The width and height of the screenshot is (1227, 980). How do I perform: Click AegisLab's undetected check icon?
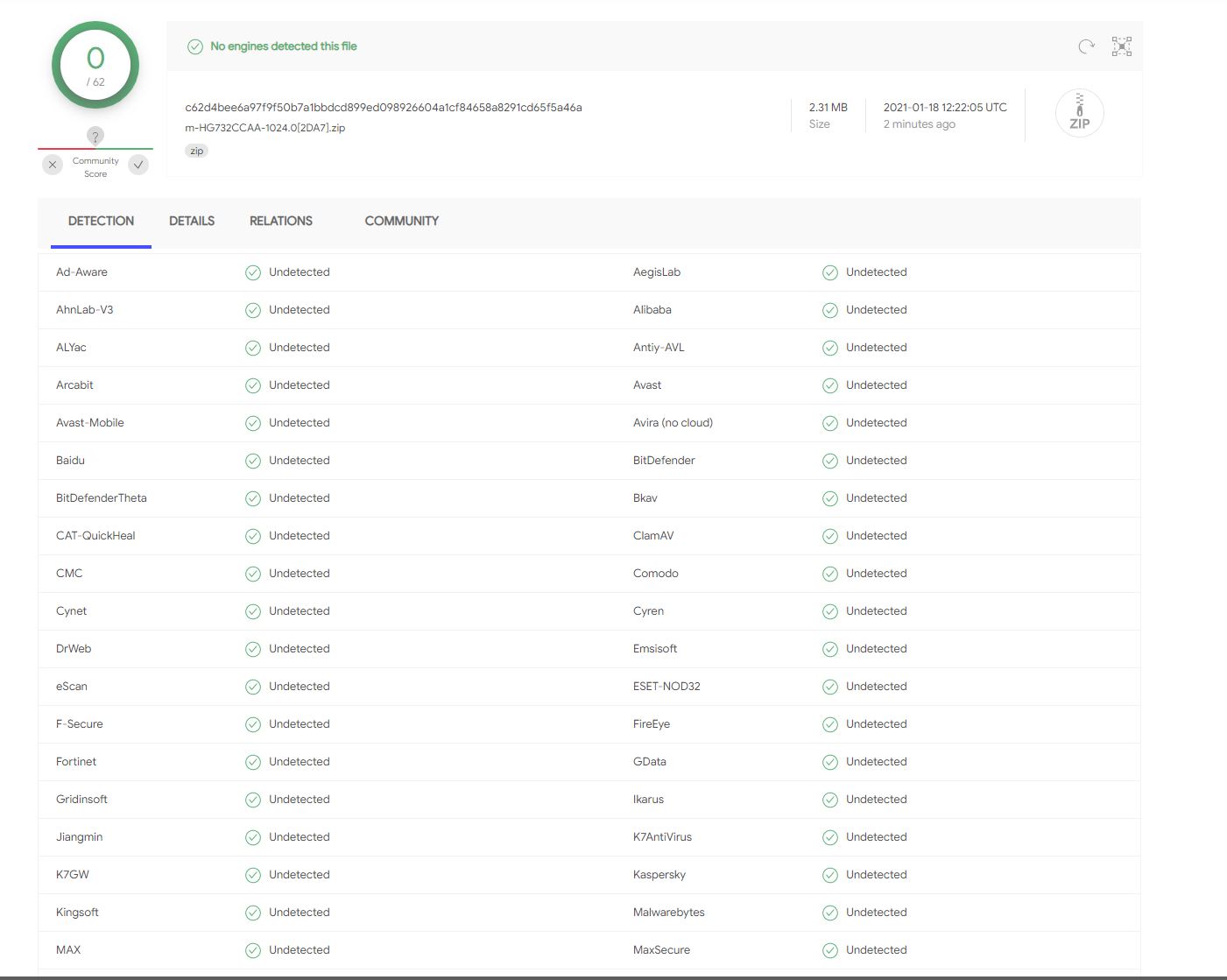(830, 272)
